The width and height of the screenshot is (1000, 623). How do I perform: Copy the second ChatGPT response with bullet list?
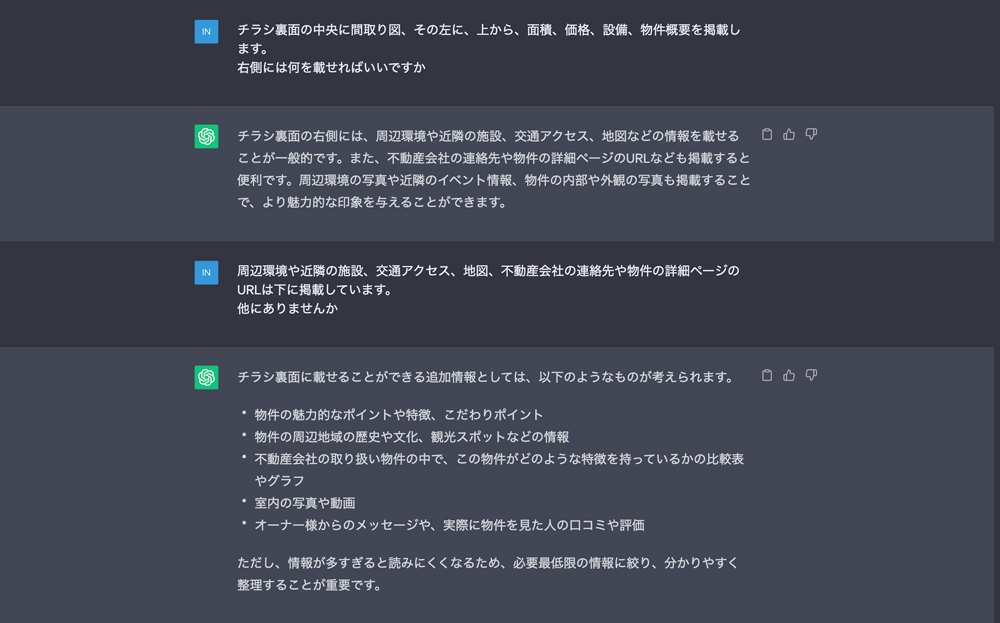767,375
